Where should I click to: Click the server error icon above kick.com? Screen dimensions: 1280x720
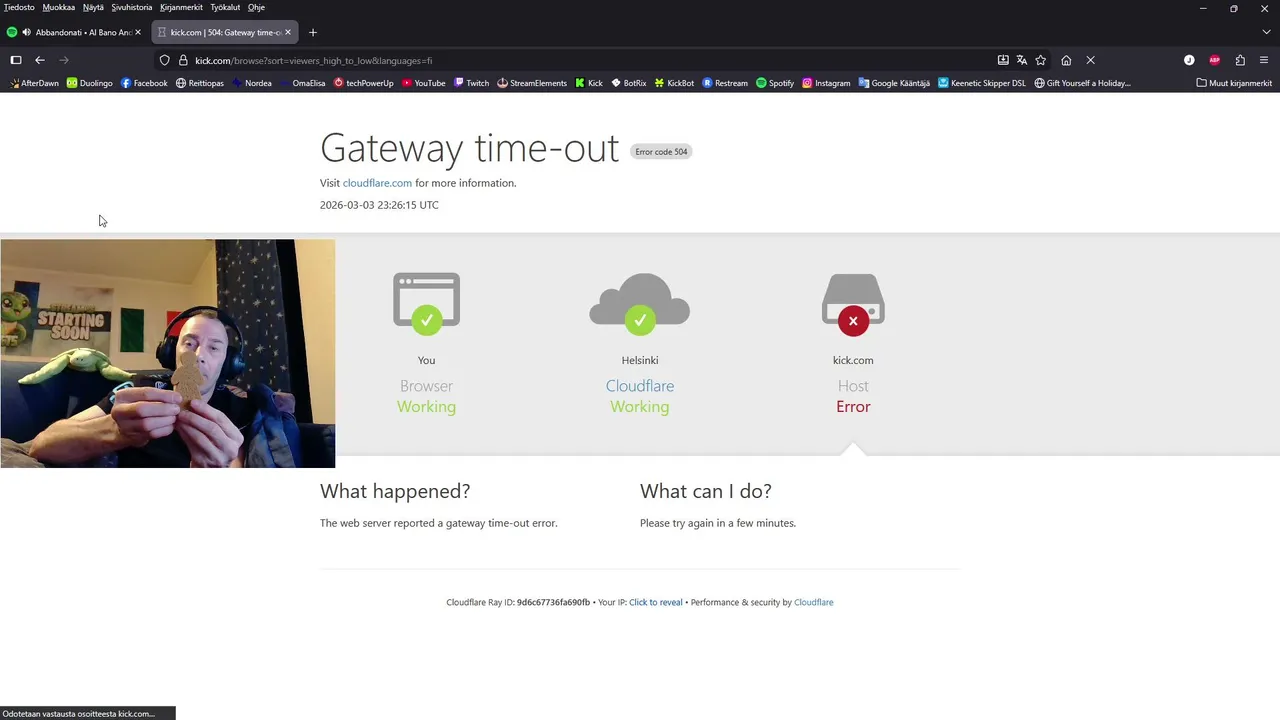pos(853,303)
